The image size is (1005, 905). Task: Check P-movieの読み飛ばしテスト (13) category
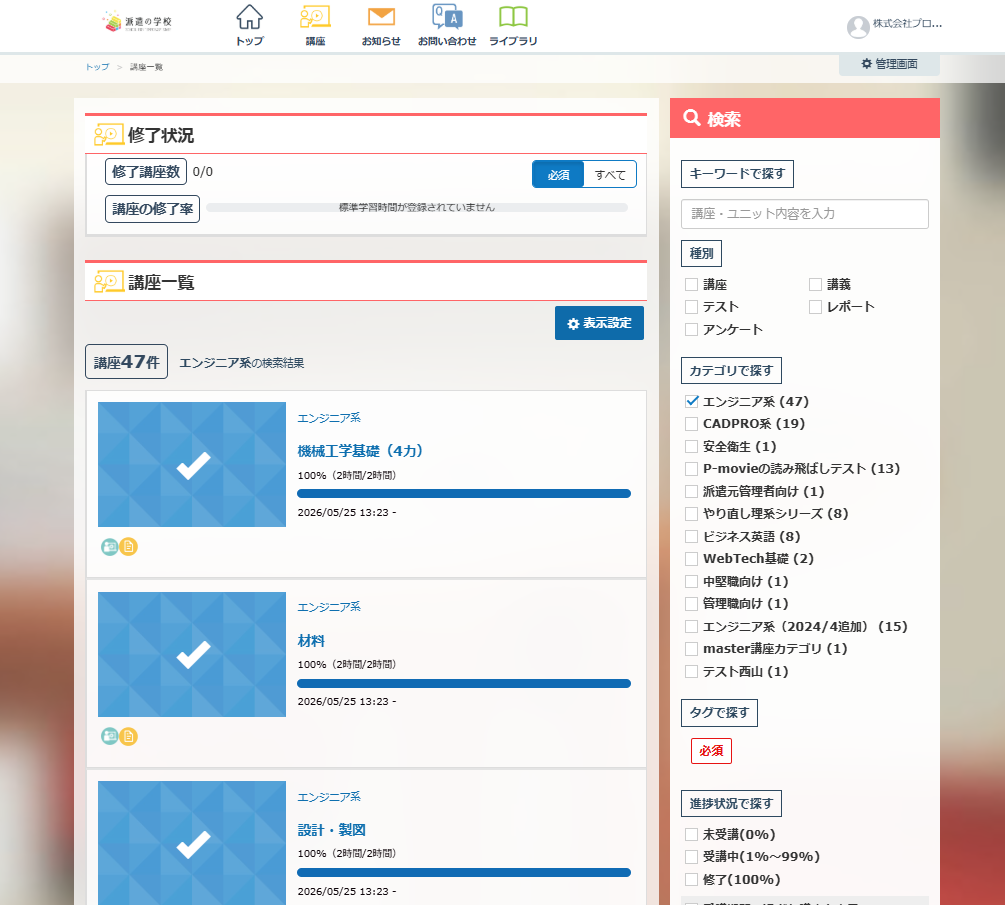click(691, 469)
